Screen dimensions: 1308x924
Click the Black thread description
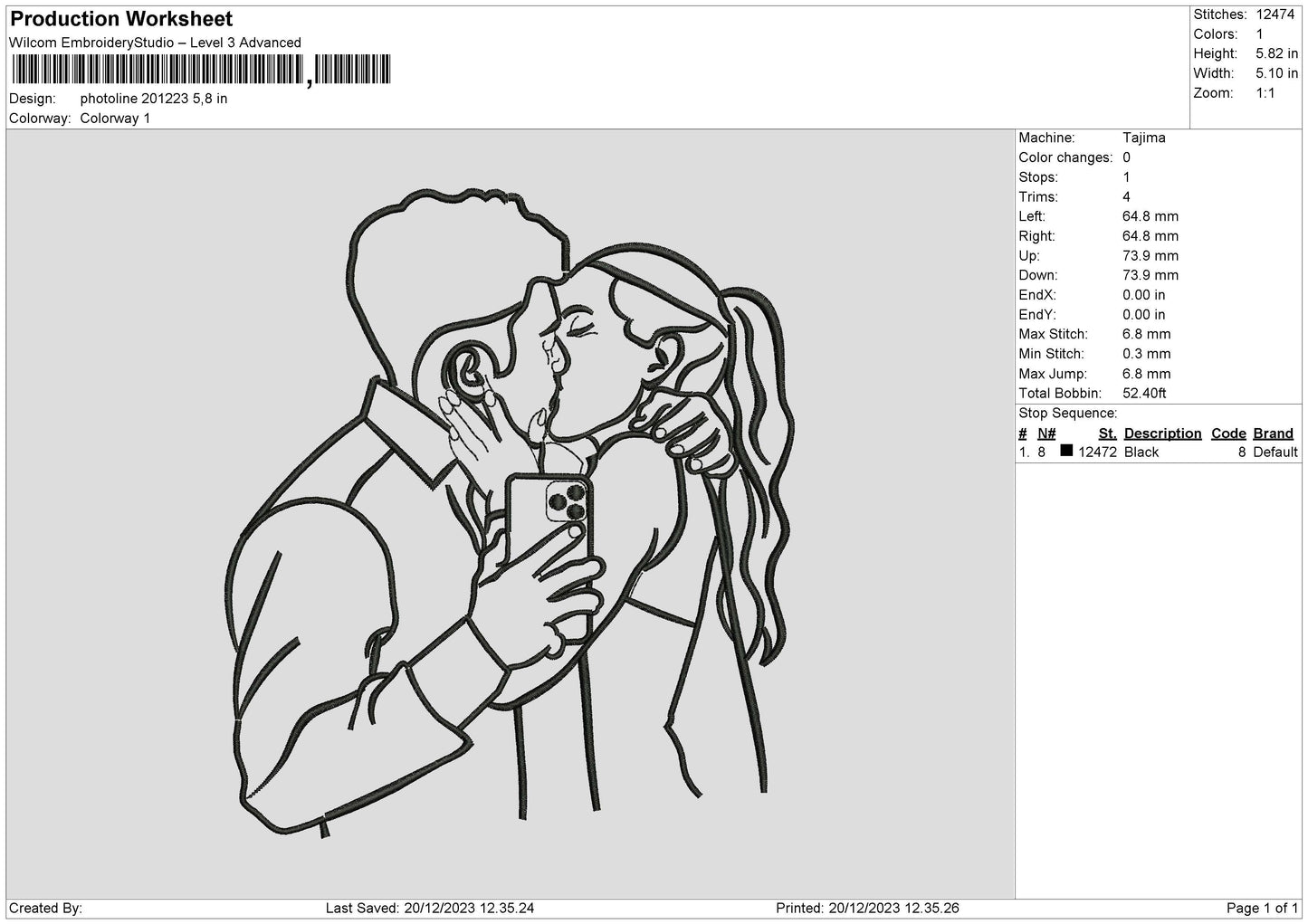tap(1141, 452)
